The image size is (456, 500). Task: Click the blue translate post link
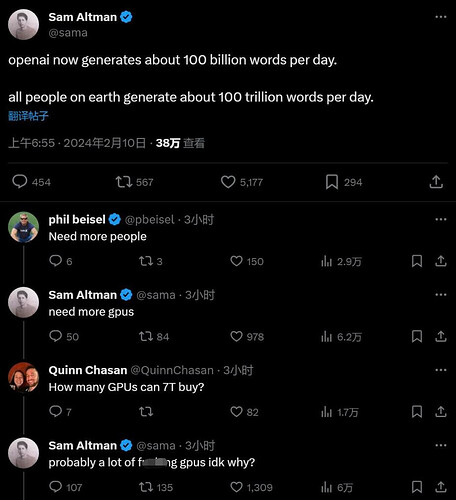click(28, 116)
